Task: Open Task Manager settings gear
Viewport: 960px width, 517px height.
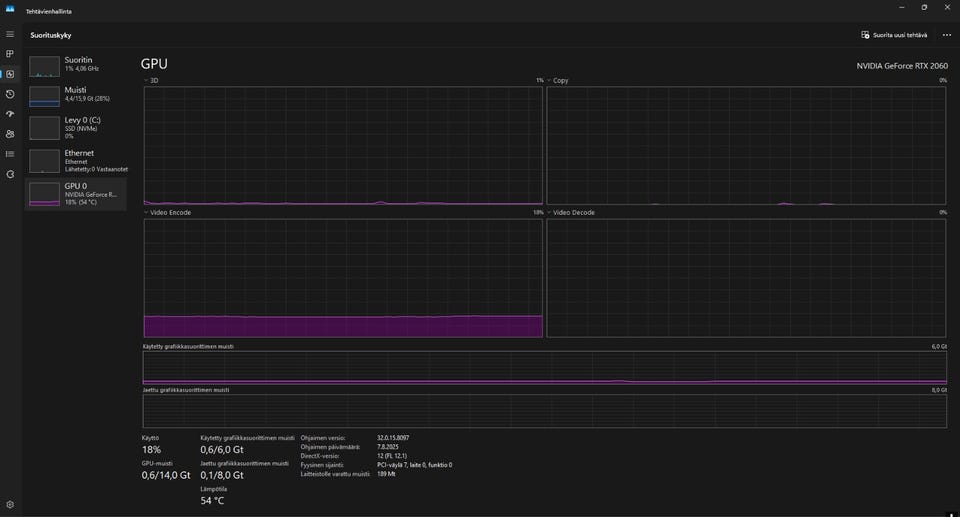Action: [10, 505]
